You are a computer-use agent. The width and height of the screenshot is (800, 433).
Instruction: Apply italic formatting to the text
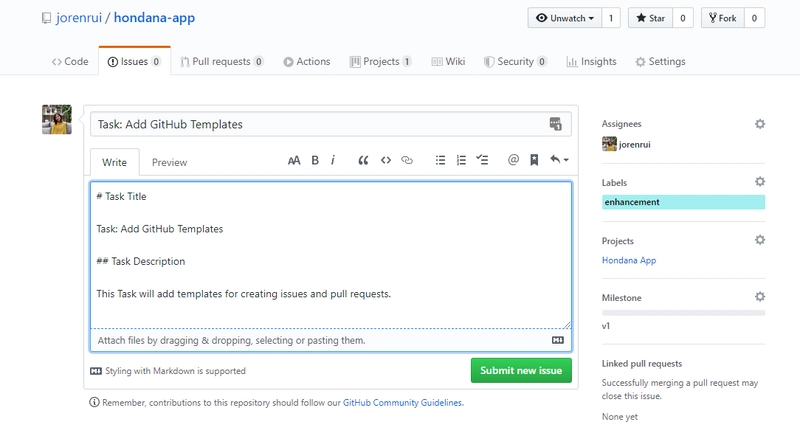pyautogui.click(x=333, y=160)
